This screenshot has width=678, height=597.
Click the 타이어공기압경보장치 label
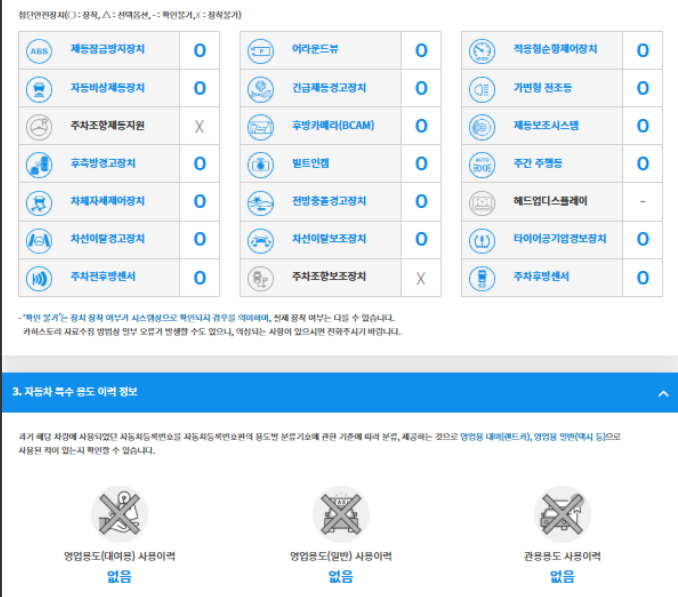click(560, 238)
